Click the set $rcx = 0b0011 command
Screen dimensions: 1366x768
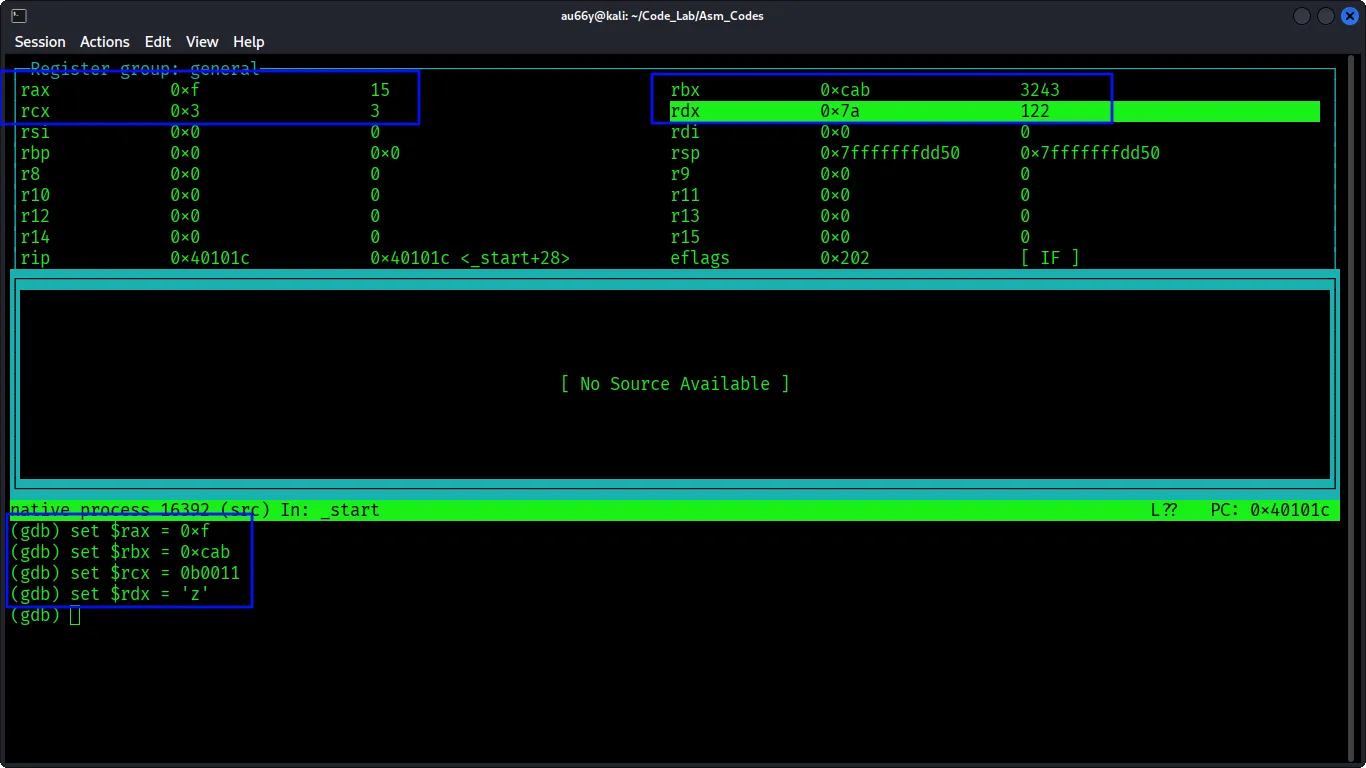coord(155,573)
